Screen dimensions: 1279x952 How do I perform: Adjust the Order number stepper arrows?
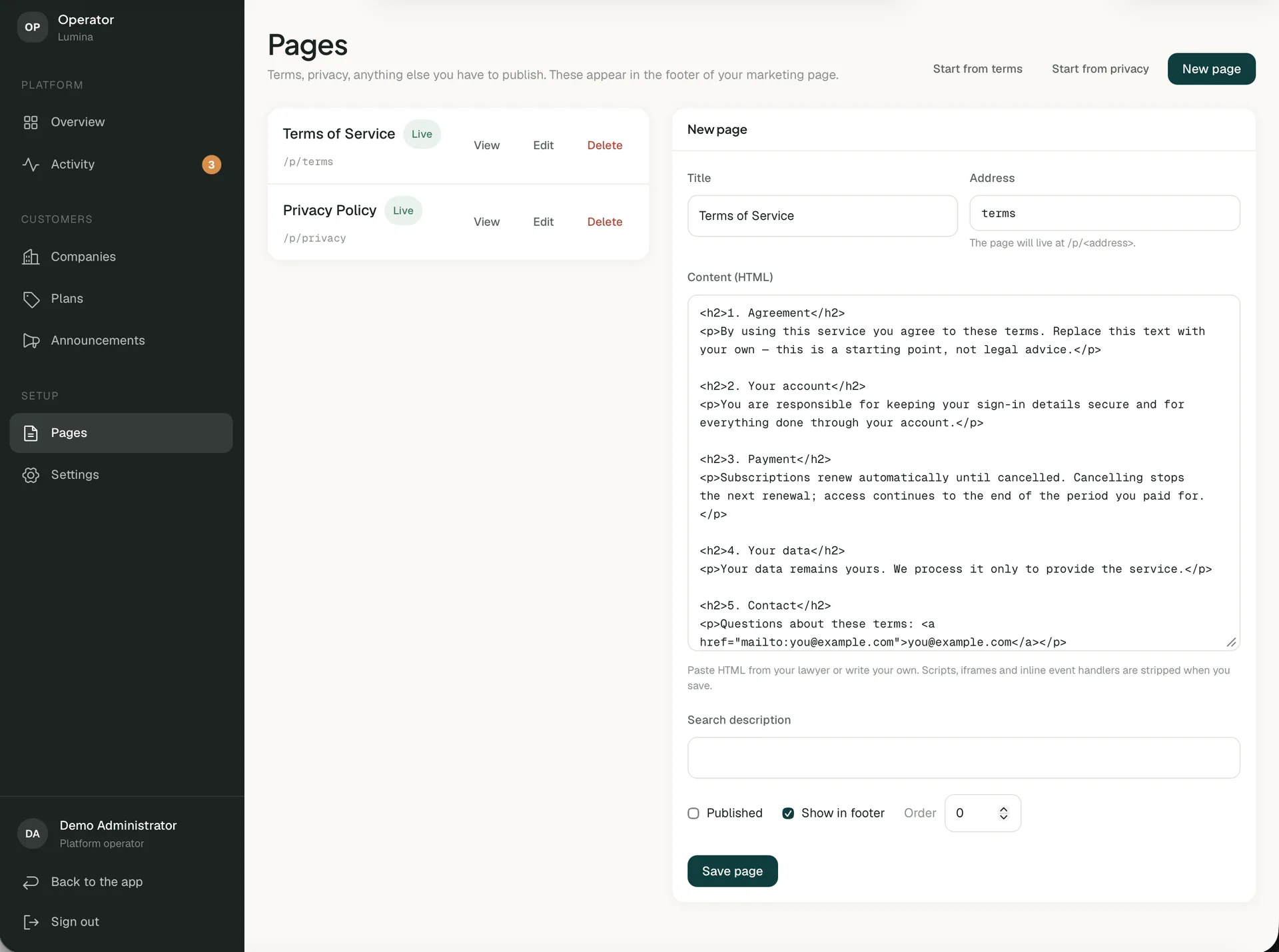coord(1003,813)
